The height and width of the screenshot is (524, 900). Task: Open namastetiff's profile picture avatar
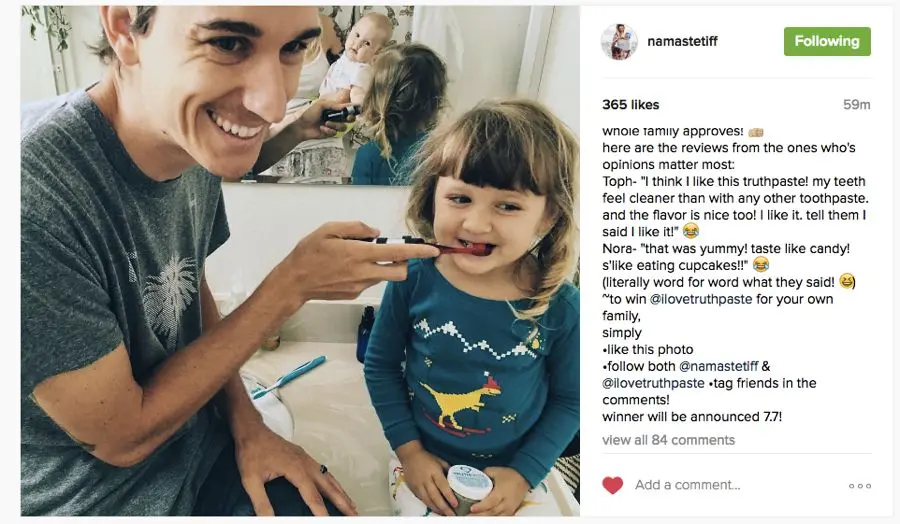[619, 41]
